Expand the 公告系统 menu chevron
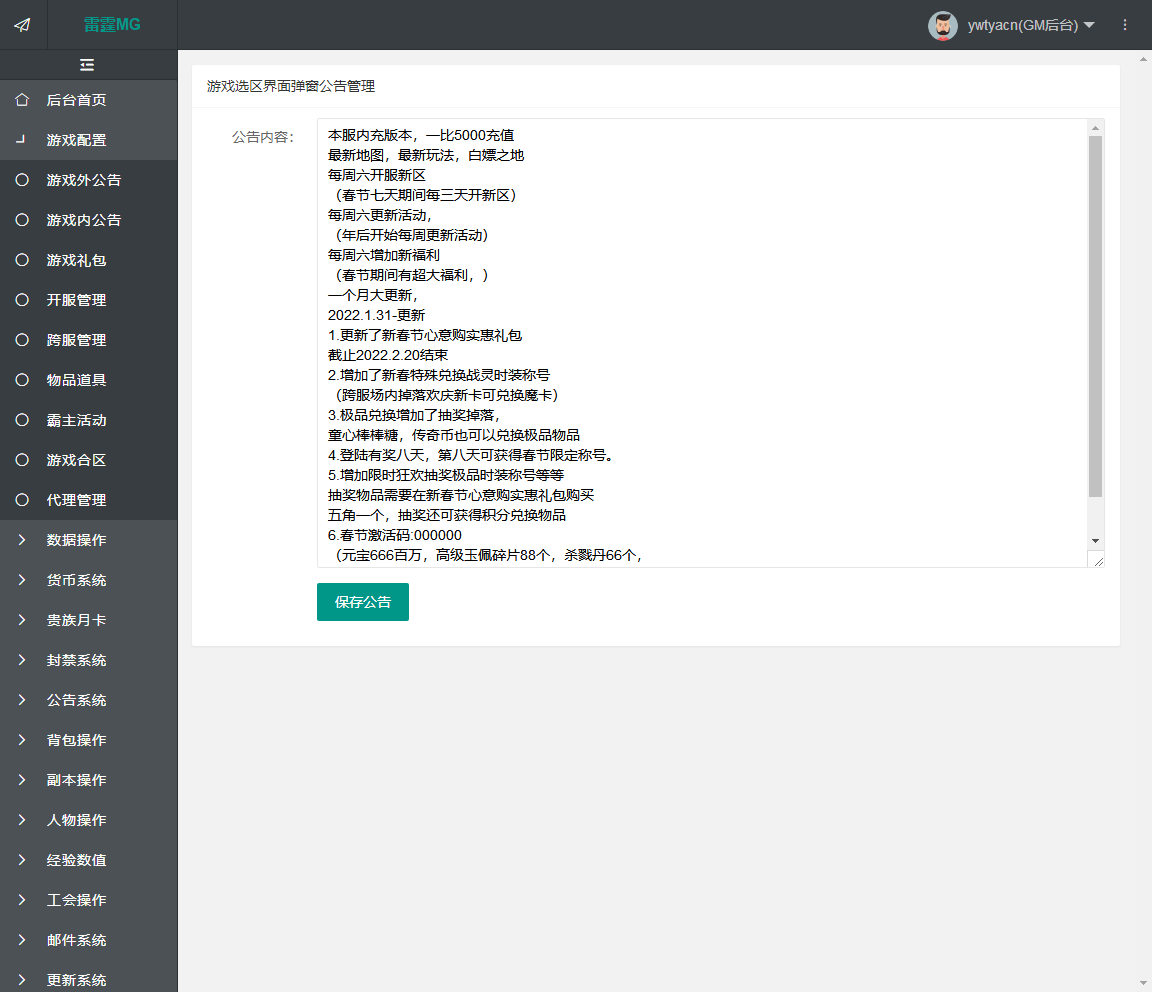This screenshot has width=1152, height=992. click(22, 700)
